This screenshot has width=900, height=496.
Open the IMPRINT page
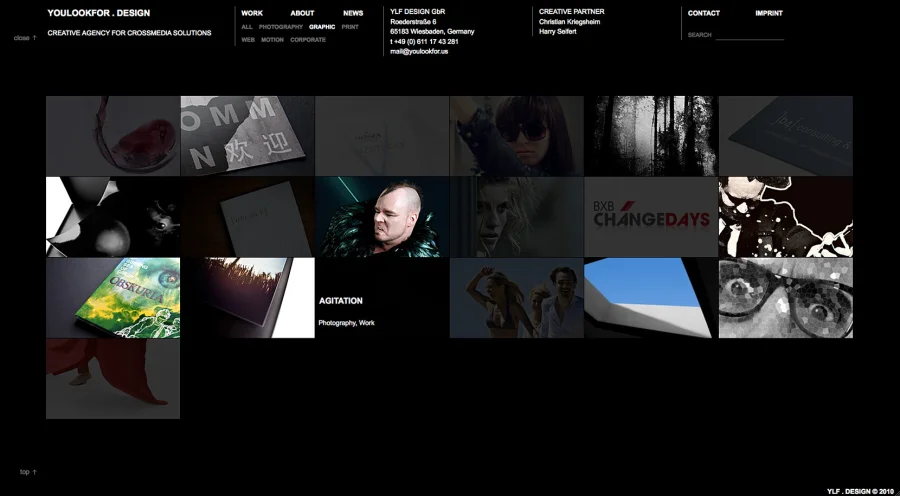(769, 14)
